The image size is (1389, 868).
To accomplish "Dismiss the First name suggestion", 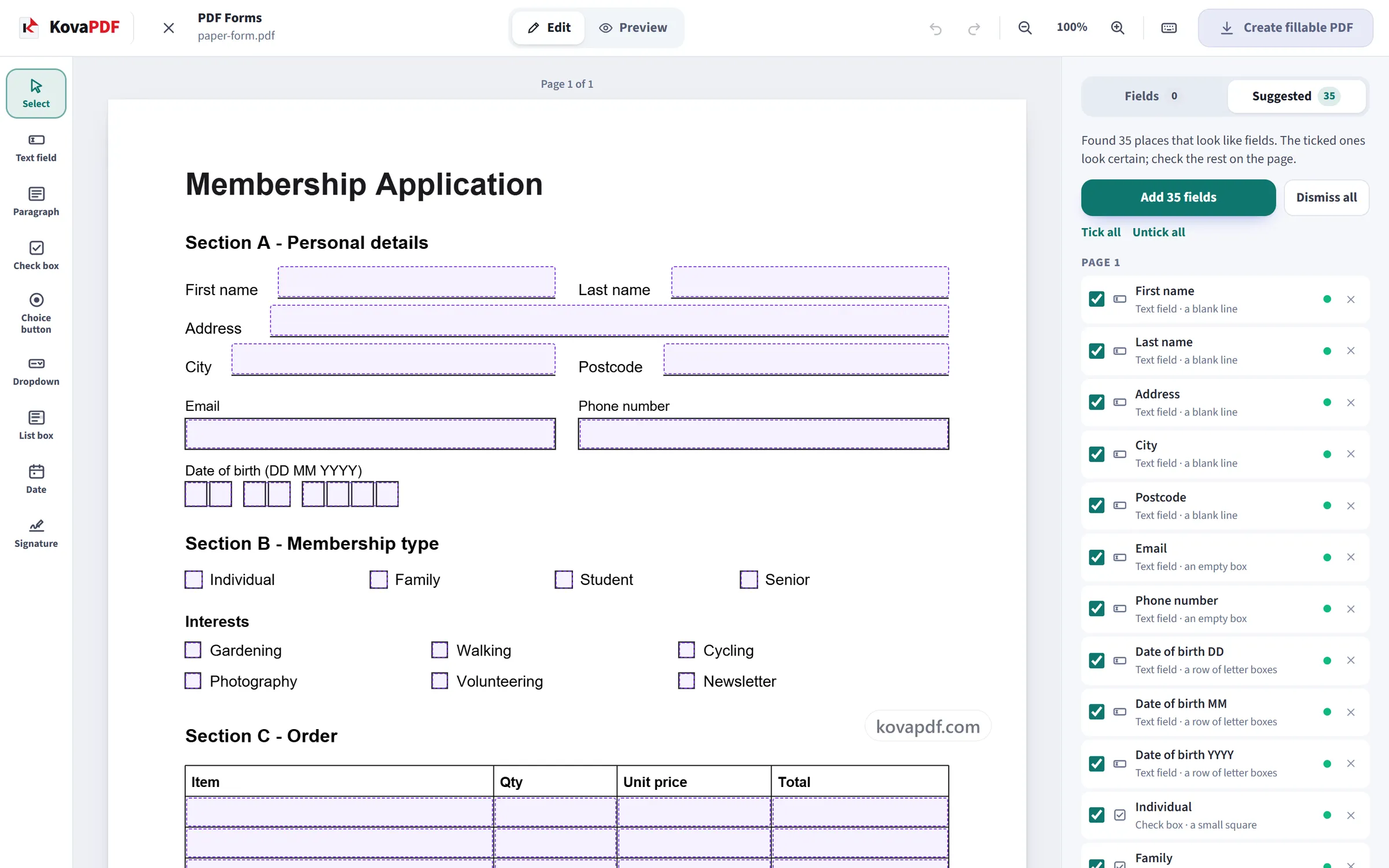I will tap(1351, 299).
